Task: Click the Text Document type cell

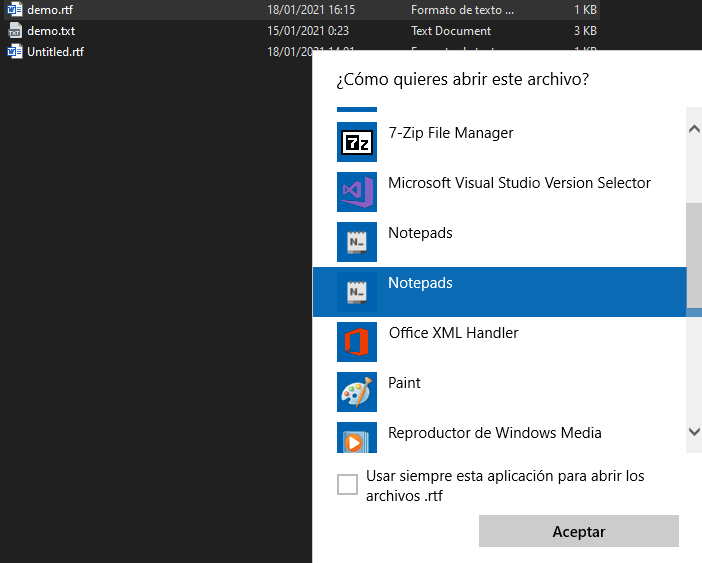Action: (451, 31)
